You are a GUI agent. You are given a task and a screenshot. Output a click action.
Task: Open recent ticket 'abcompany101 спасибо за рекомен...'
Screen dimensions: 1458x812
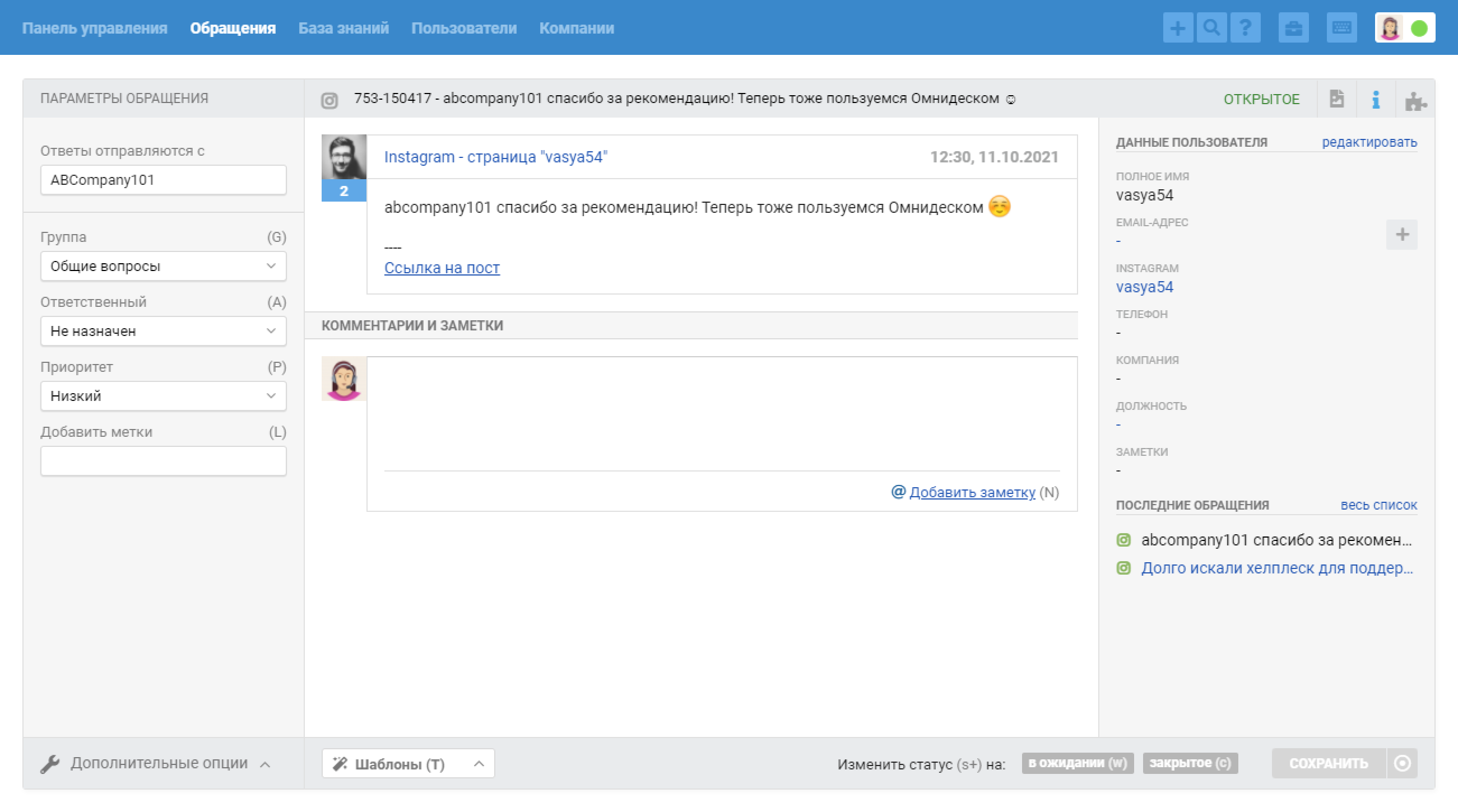pos(1276,540)
